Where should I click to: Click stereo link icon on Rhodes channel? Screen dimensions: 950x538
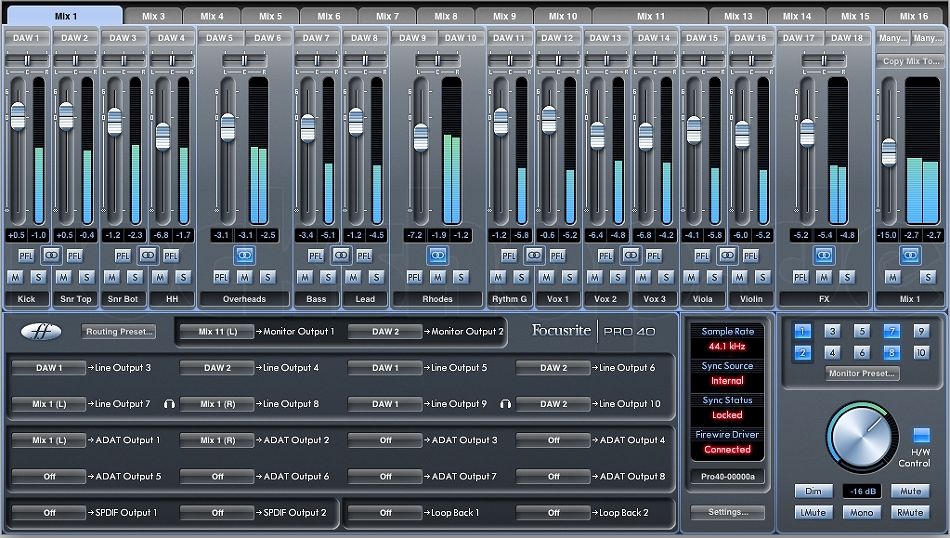click(437, 256)
